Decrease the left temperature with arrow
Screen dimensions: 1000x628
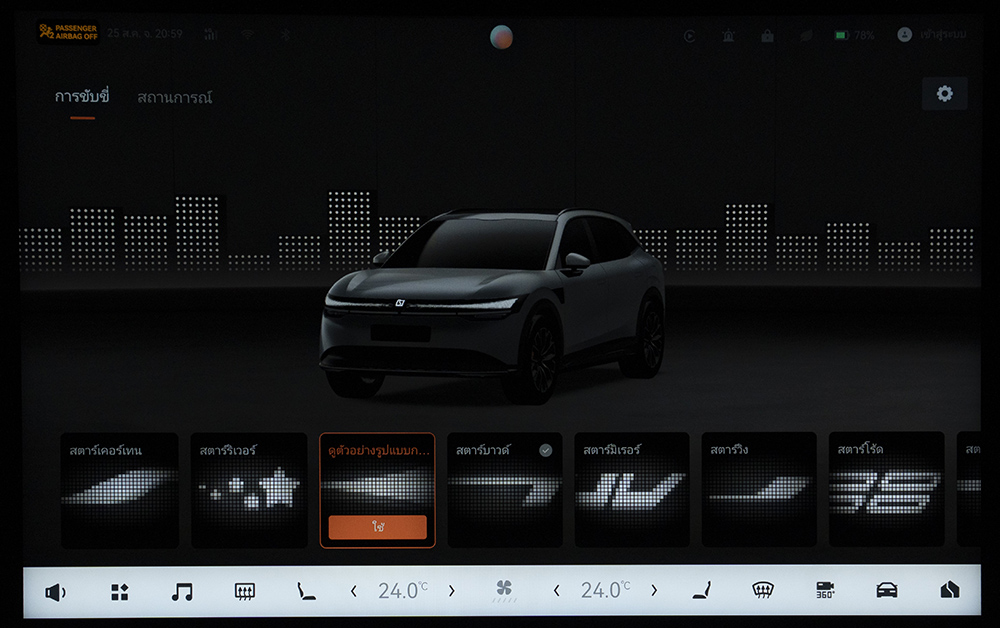(x=353, y=592)
